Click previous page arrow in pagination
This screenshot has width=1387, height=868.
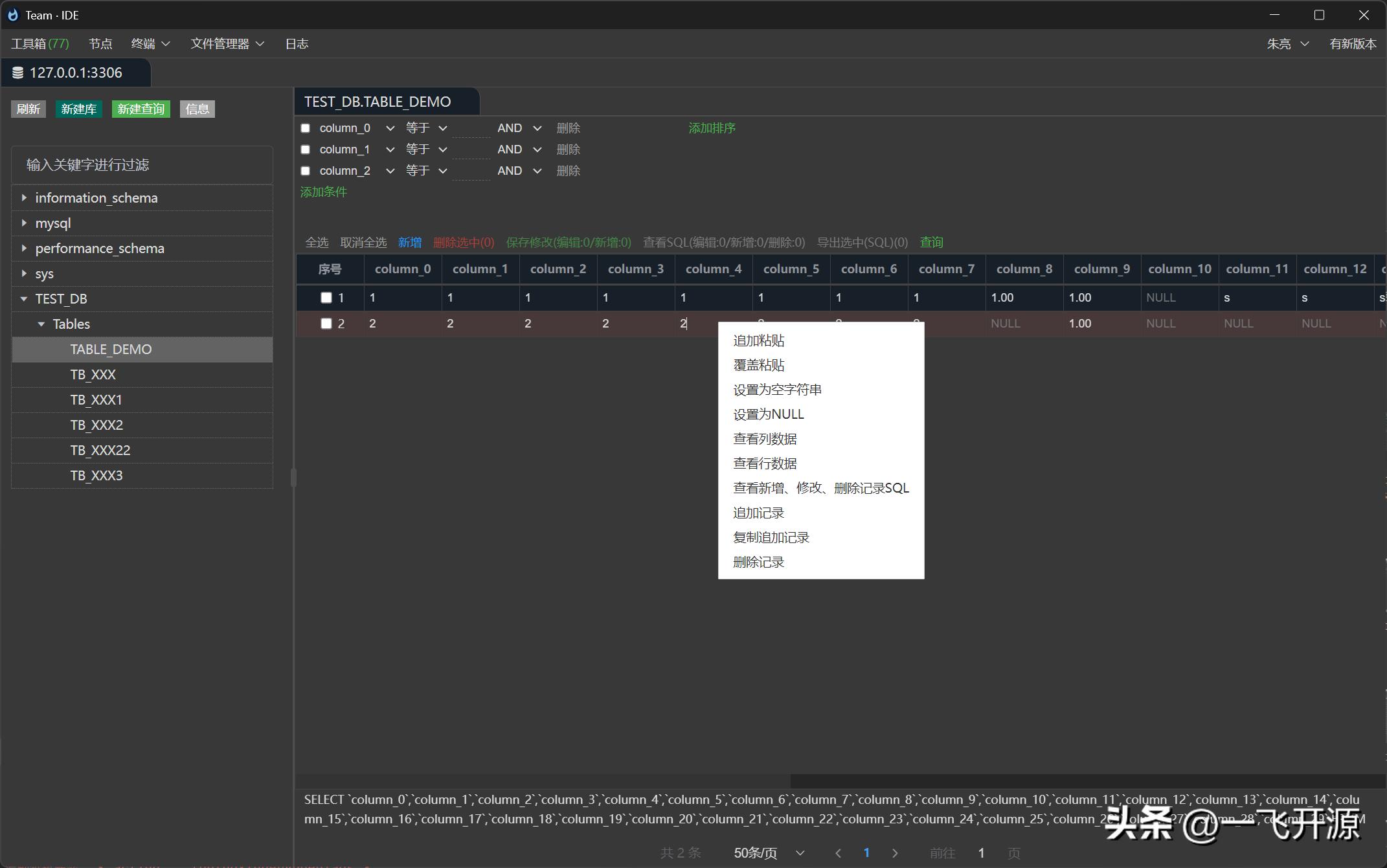pyautogui.click(x=839, y=853)
